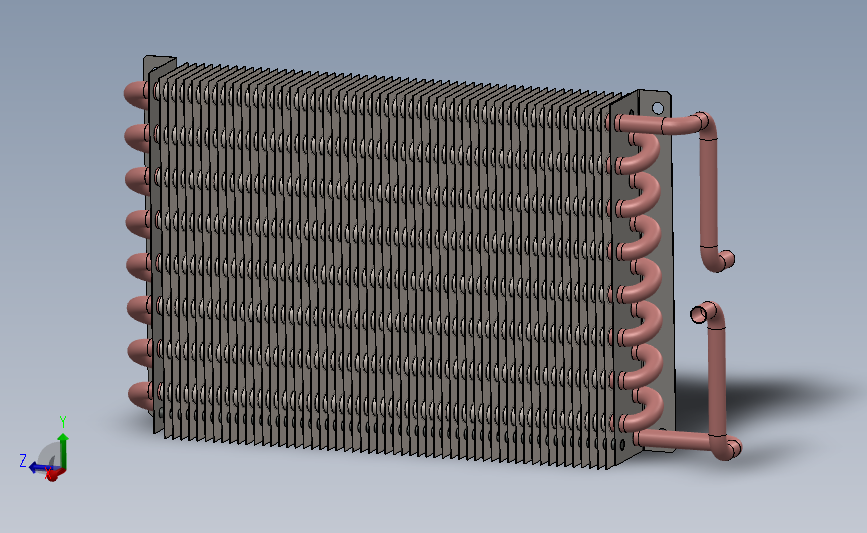Select the open end of the upper copper pipe
Image resolution: width=867 pixels, height=533 pixels.
pos(727,258)
